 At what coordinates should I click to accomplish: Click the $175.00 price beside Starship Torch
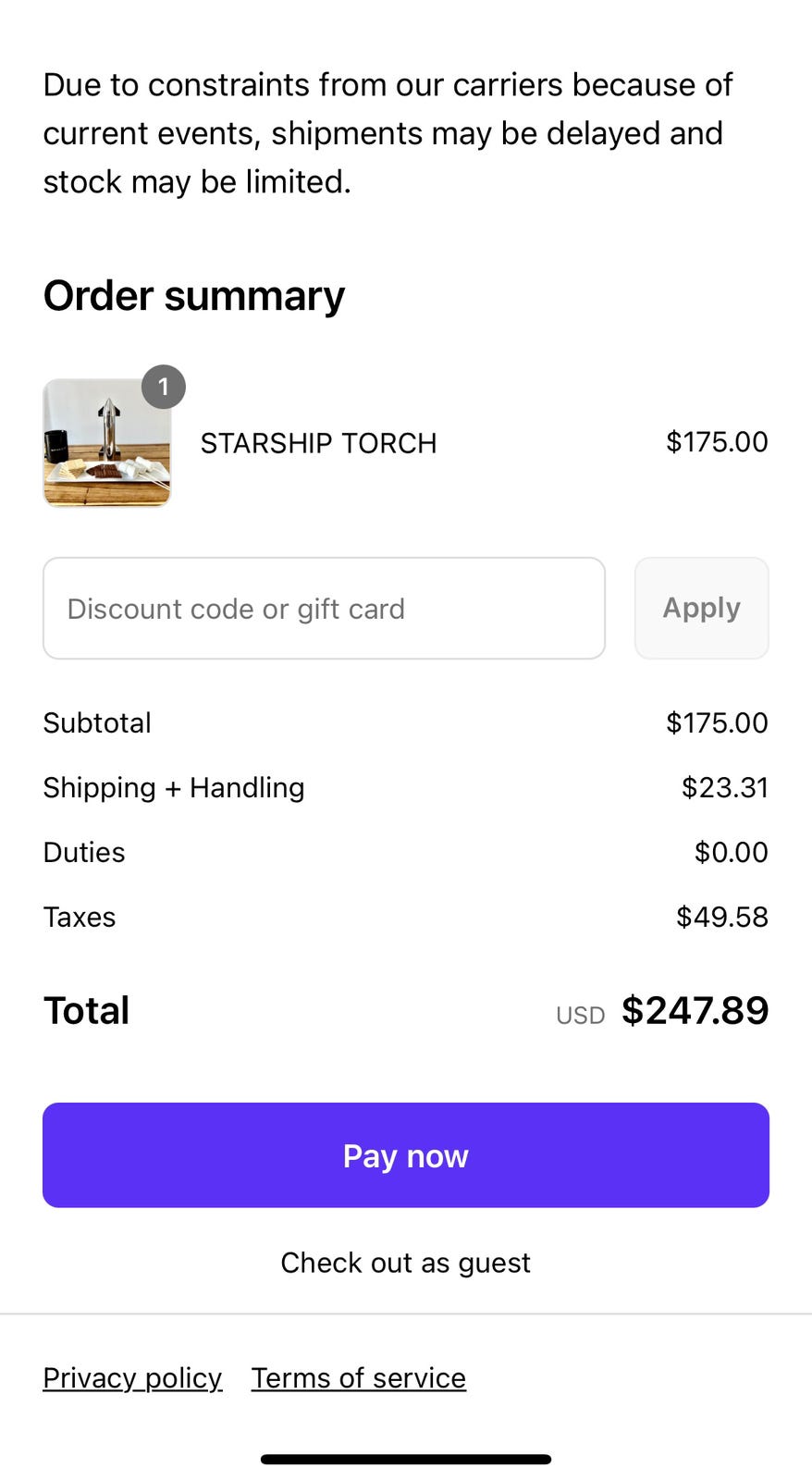click(717, 442)
